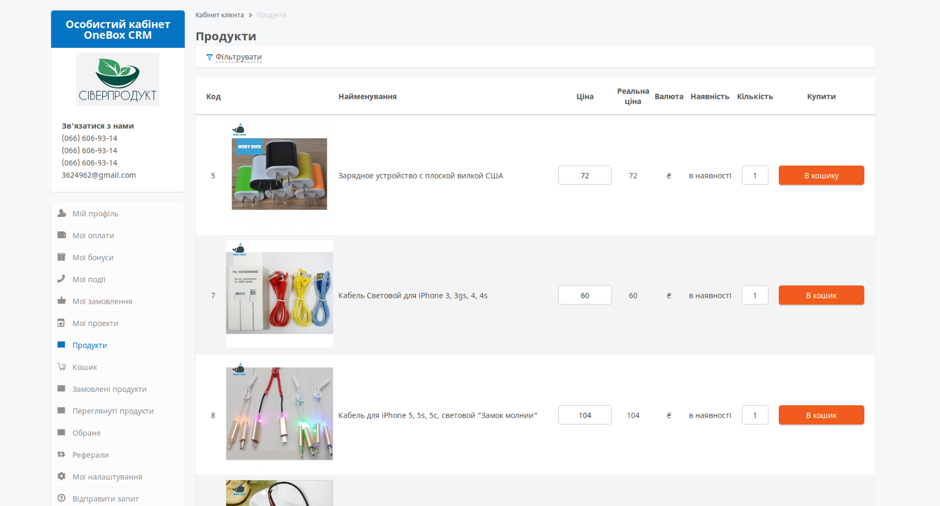
Task: Go to Мої бонуси
Action: (x=93, y=257)
